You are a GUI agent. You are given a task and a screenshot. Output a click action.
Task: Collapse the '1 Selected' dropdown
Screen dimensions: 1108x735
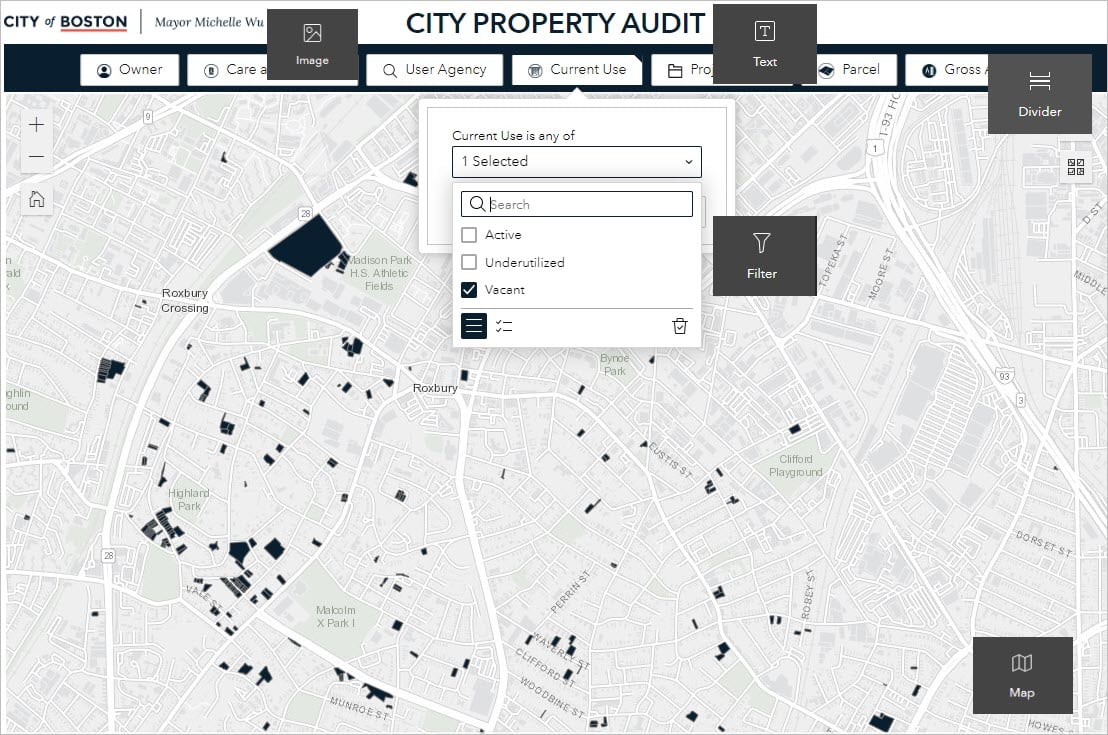coord(577,162)
